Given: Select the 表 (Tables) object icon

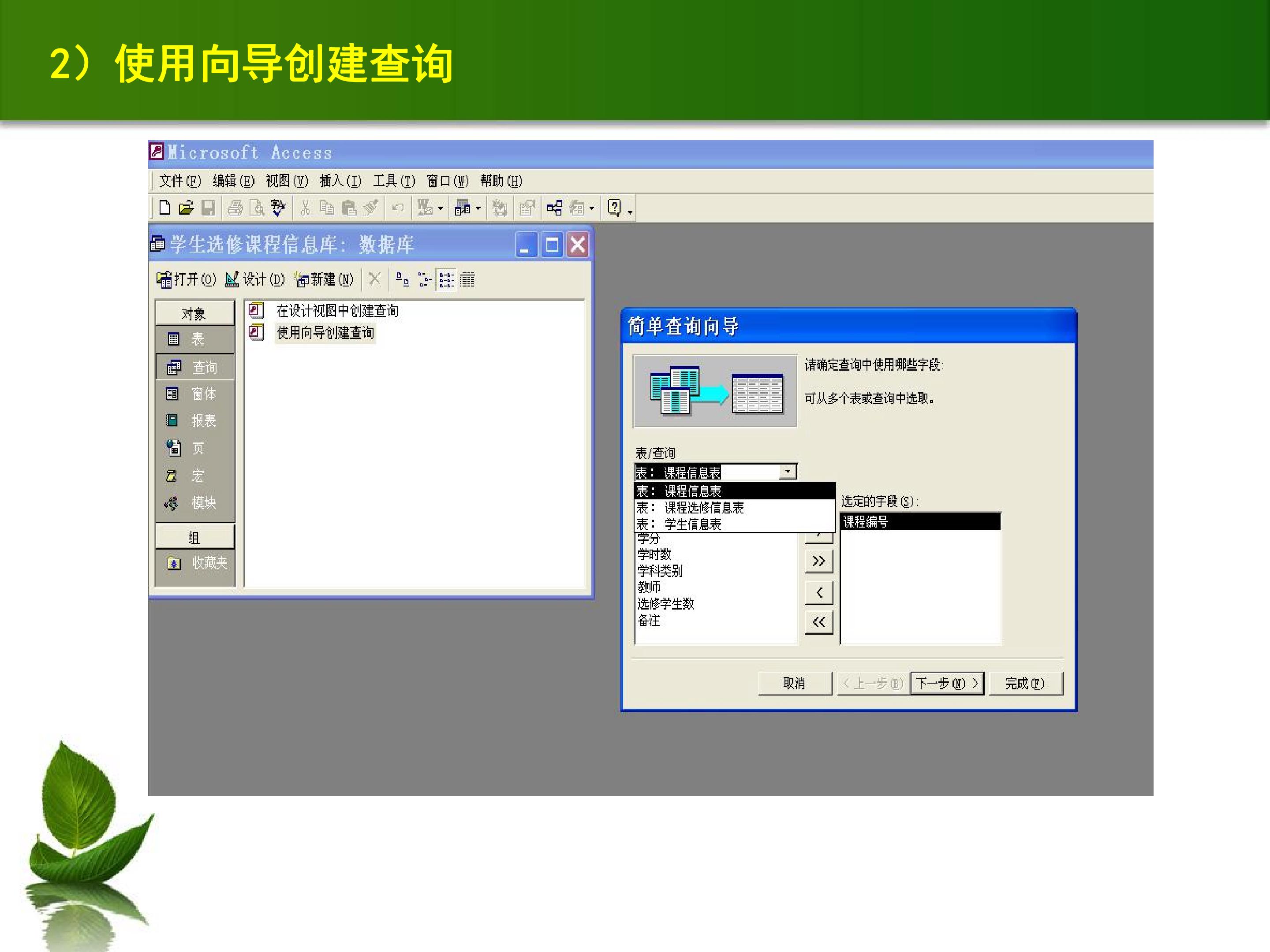Looking at the screenshot, I should click(x=173, y=339).
